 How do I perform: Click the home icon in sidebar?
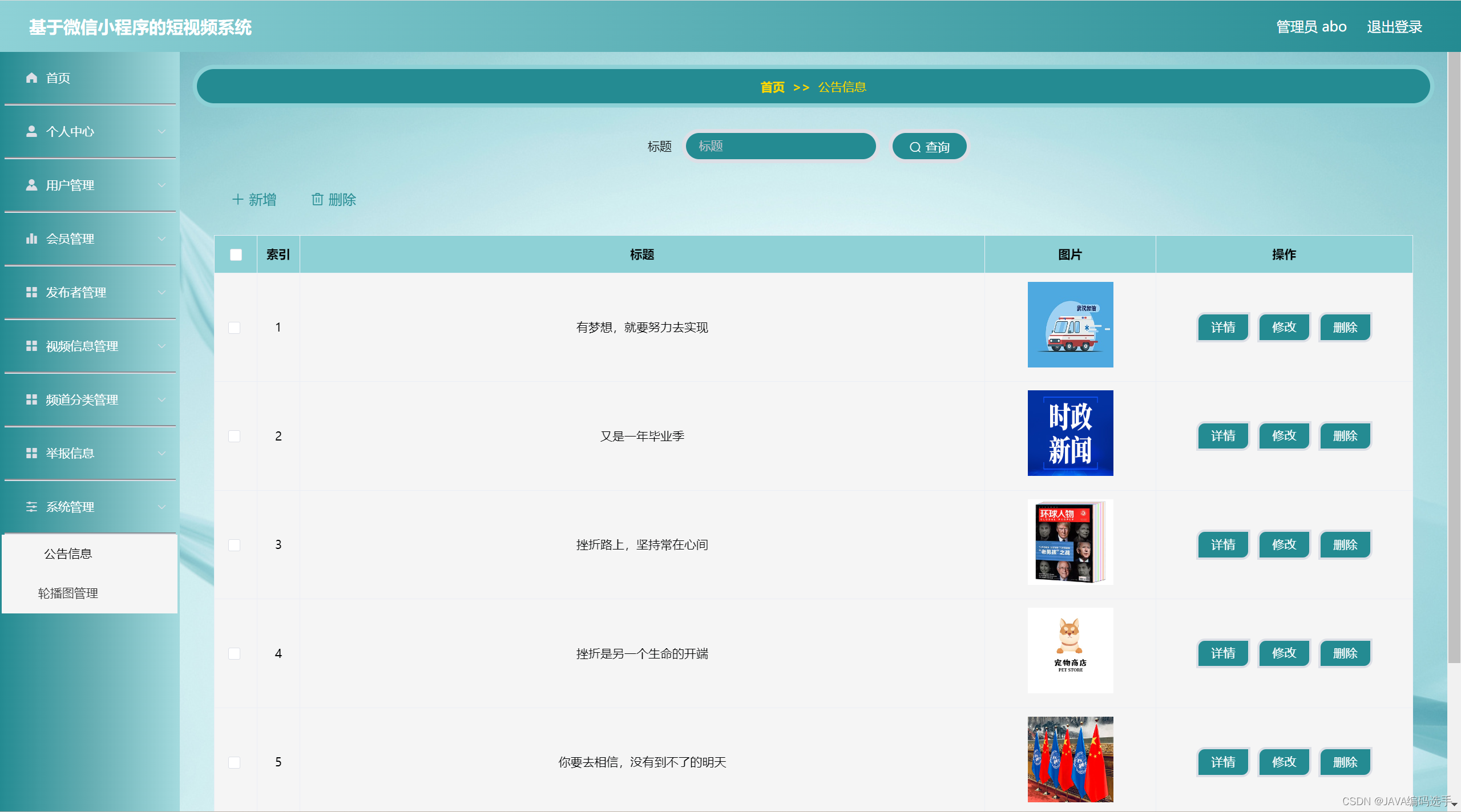tap(31, 78)
